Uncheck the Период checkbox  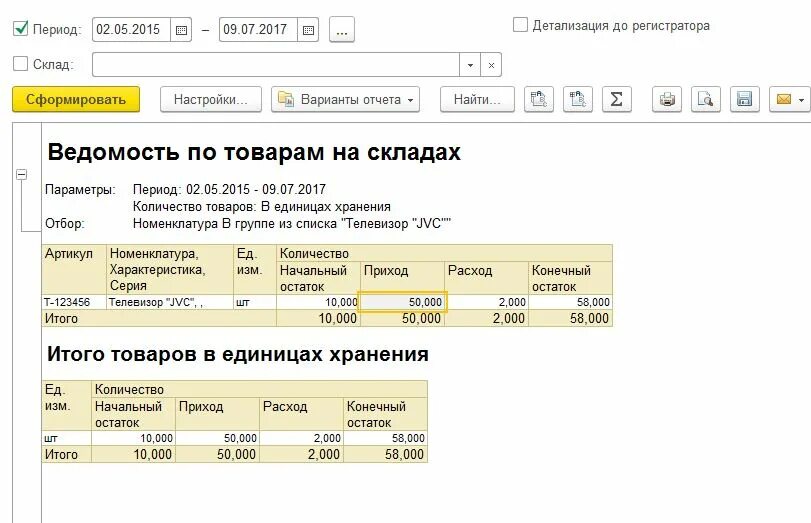[20, 28]
